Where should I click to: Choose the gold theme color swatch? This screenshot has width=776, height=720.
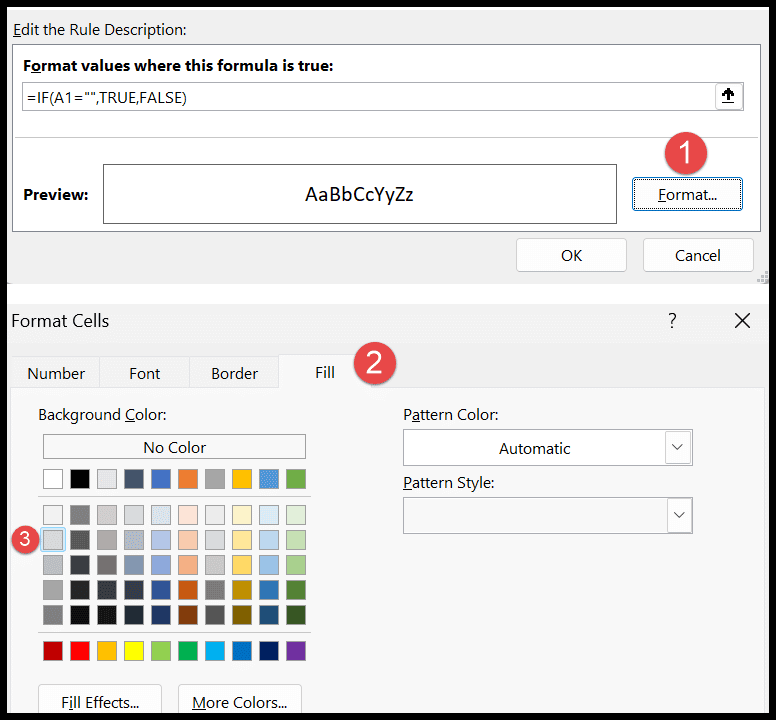(x=242, y=479)
